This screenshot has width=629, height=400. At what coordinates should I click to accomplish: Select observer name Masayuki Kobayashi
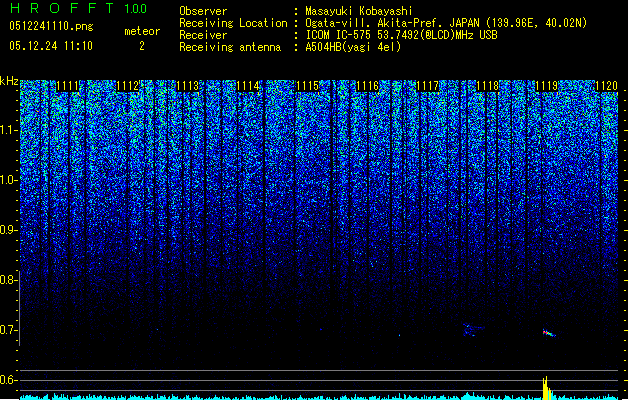tap(358, 12)
